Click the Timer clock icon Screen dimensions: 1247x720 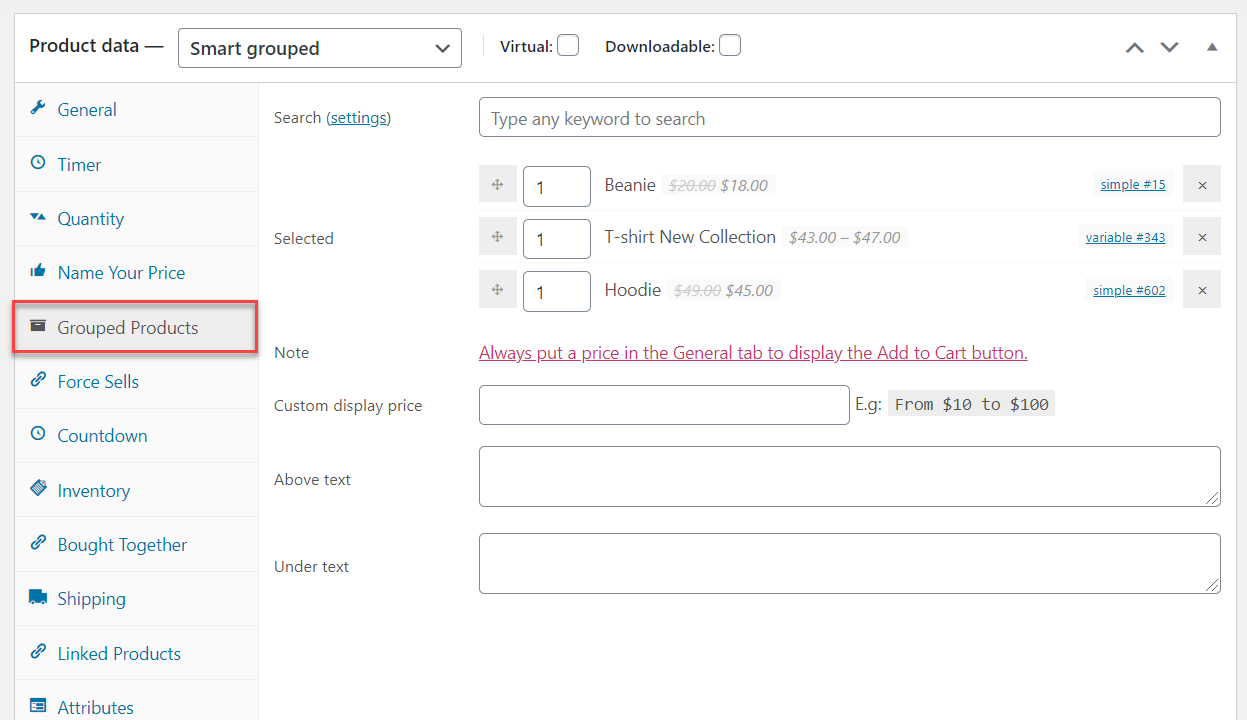[x=38, y=163]
